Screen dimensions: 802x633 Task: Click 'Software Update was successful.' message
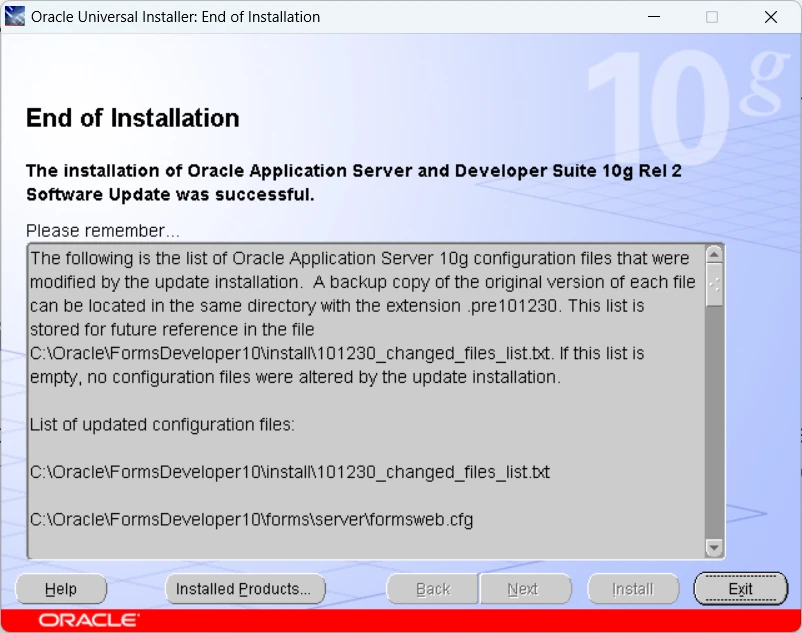(x=170, y=195)
